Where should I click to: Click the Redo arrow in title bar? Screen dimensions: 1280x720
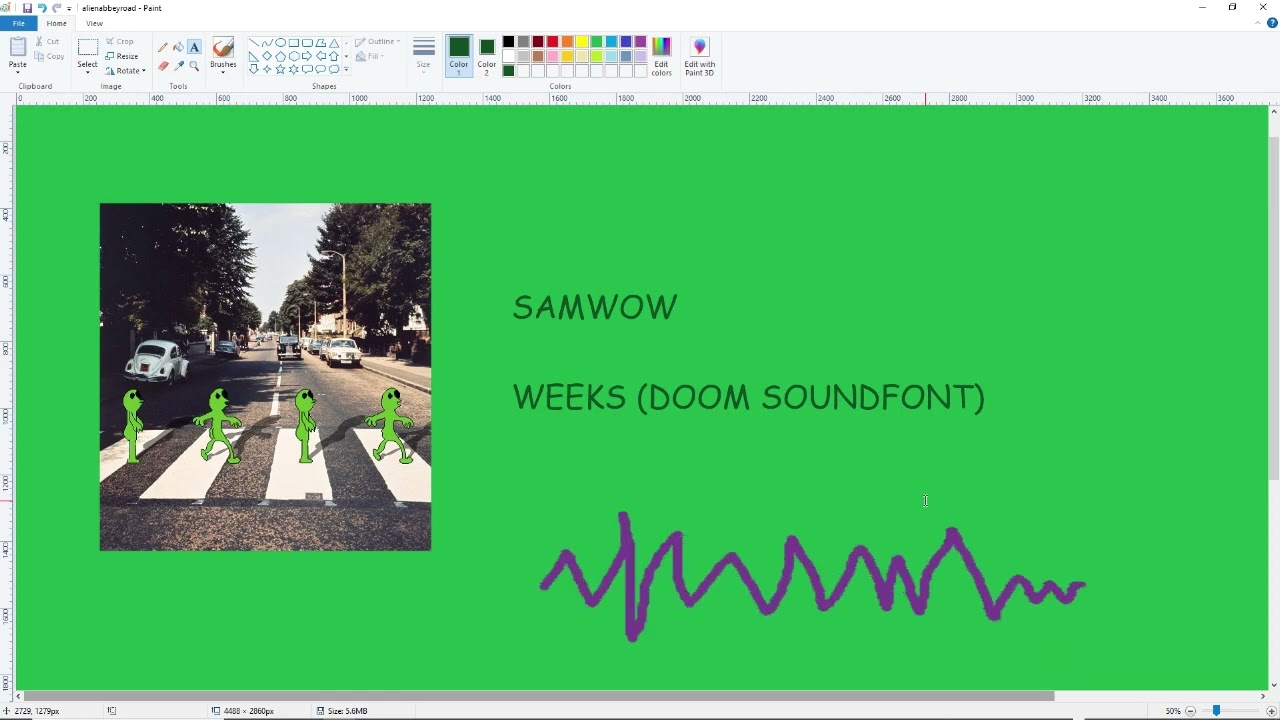tap(57, 8)
